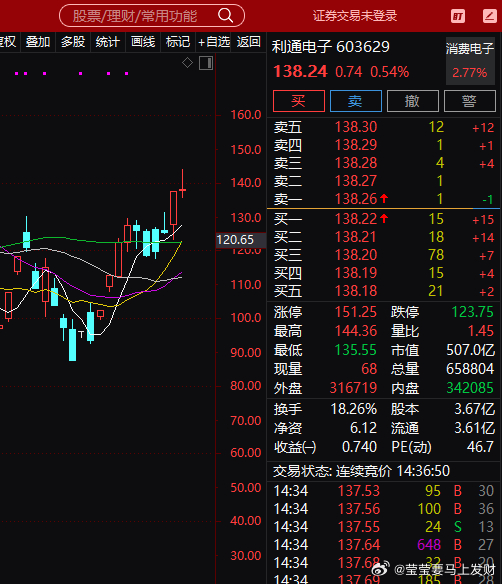502x584 pixels.
Task: Open the pencil edit icon in the top bar
Action: 490,16
